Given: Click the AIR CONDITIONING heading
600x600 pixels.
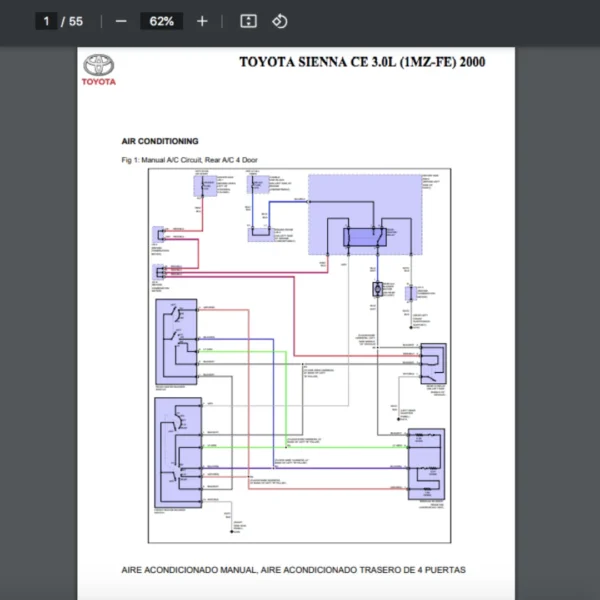Looking at the screenshot, I should (x=159, y=142).
